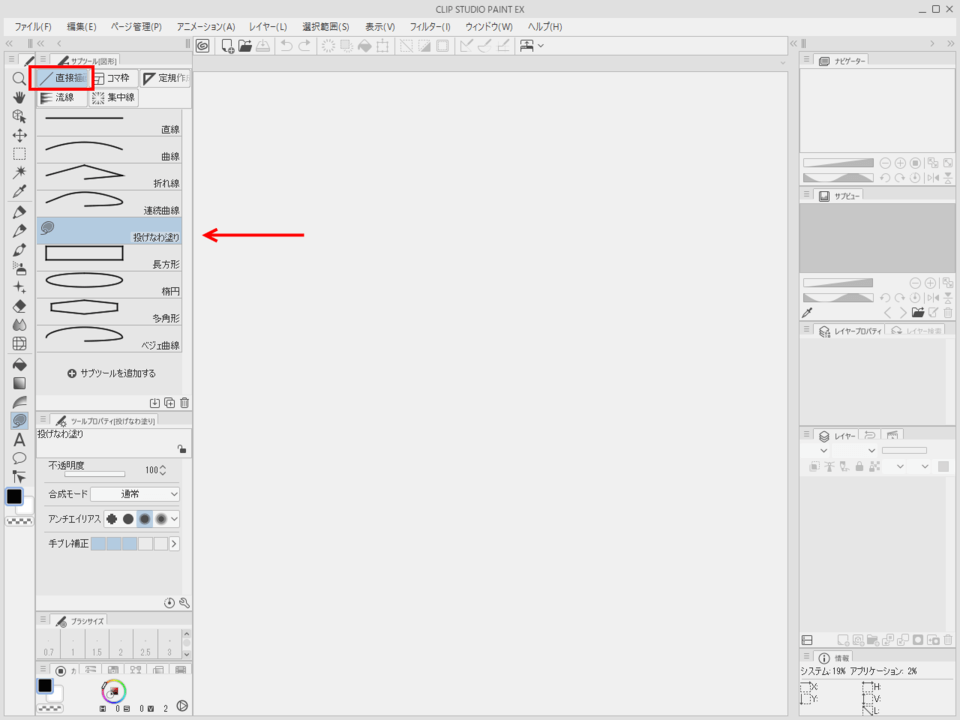
Task: Expand the 手ブレ補正 stabilization arrow
Action: point(174,544)
